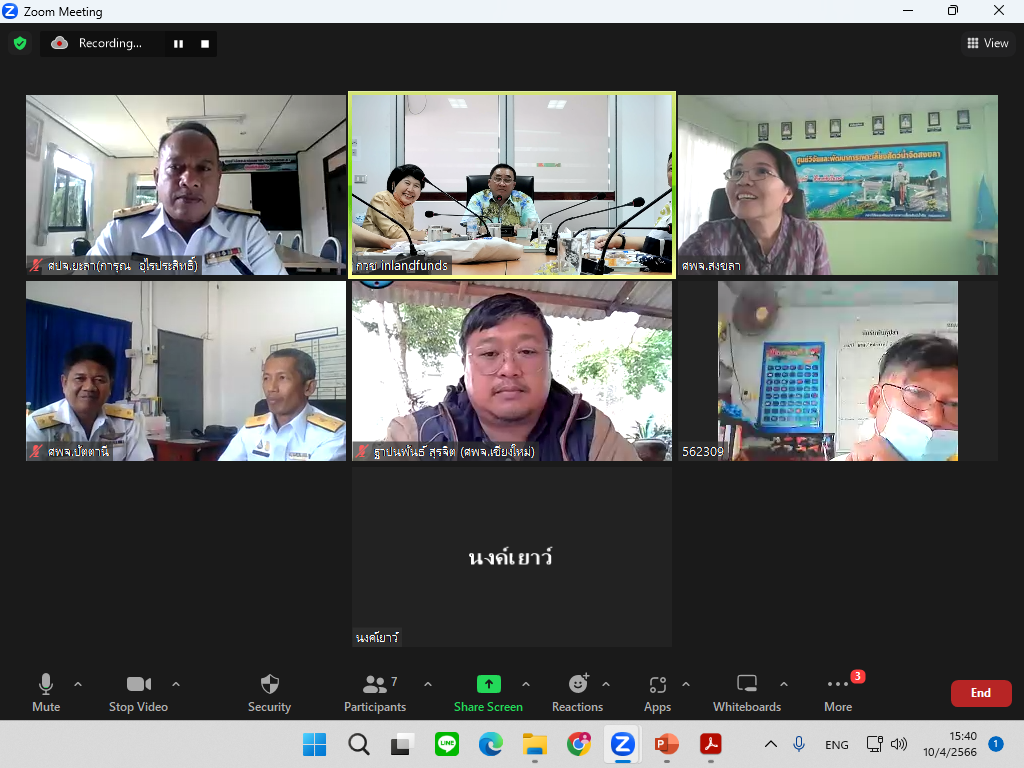Open the More options menu
The image size is (1024, 768).
pos(838,693)
